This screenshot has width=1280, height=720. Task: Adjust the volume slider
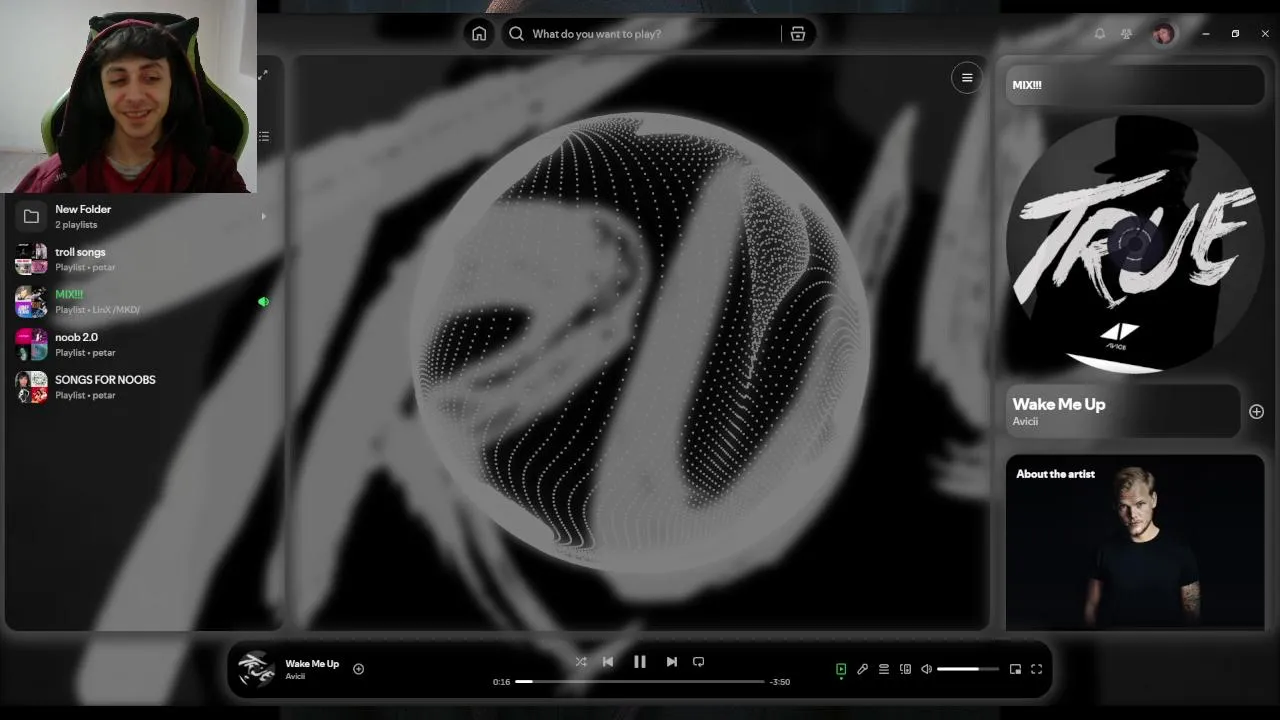tap(967, 669)
